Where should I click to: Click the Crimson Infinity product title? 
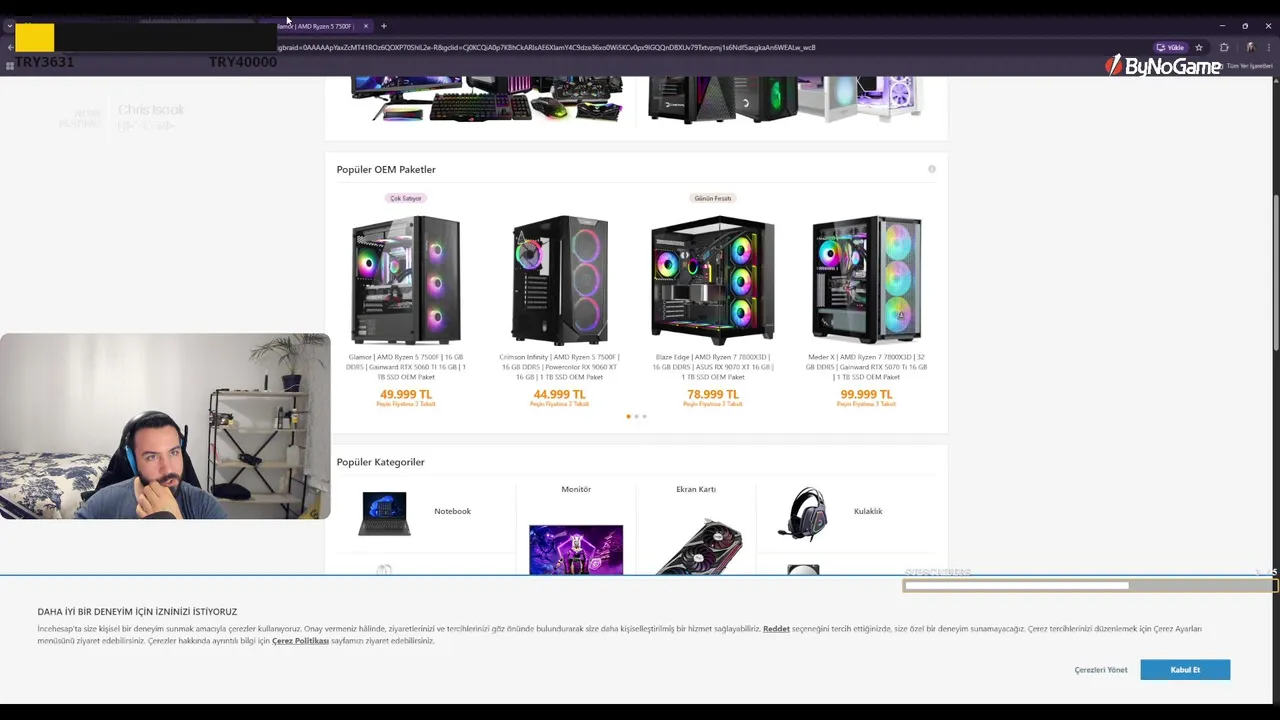(x=559, y=367)
